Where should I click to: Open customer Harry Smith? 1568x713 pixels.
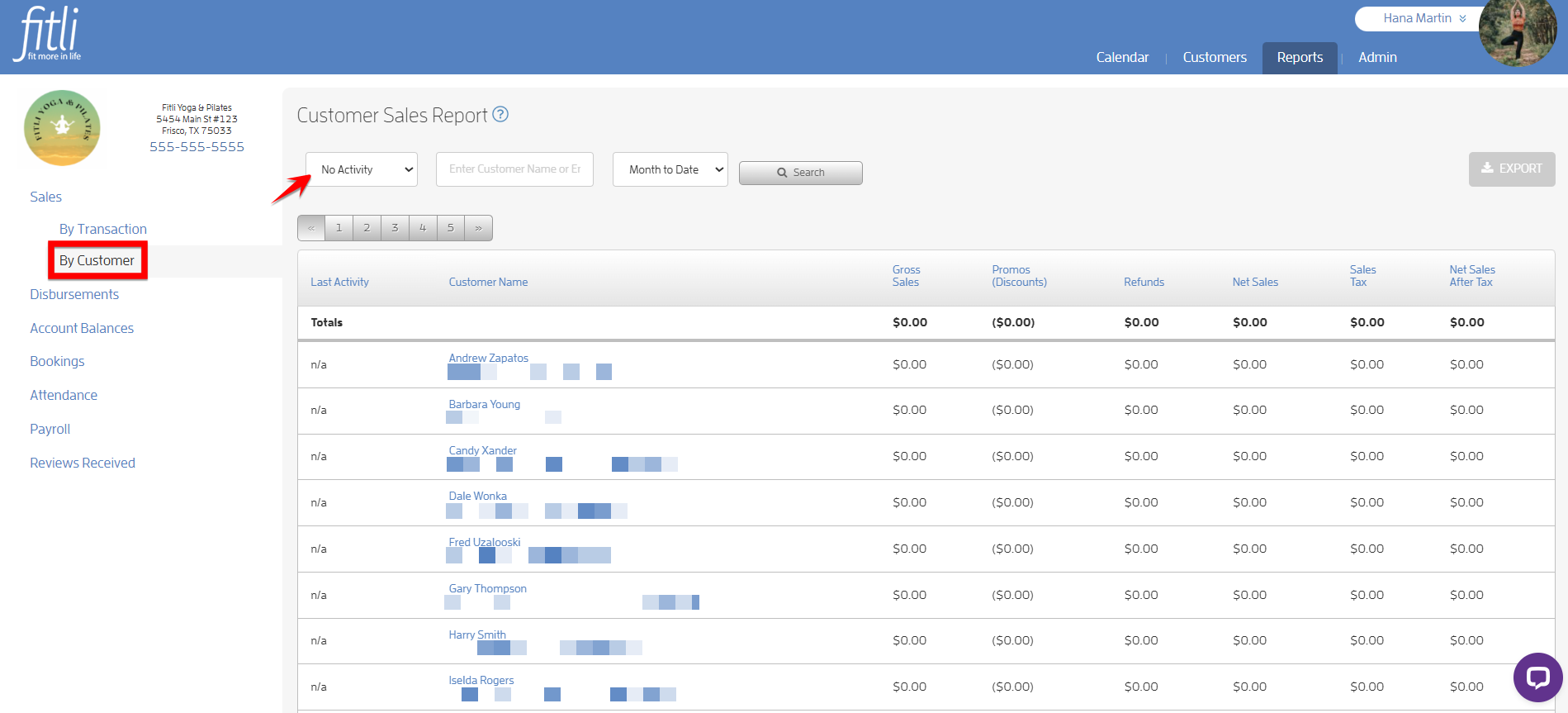[x=477, y=635]
